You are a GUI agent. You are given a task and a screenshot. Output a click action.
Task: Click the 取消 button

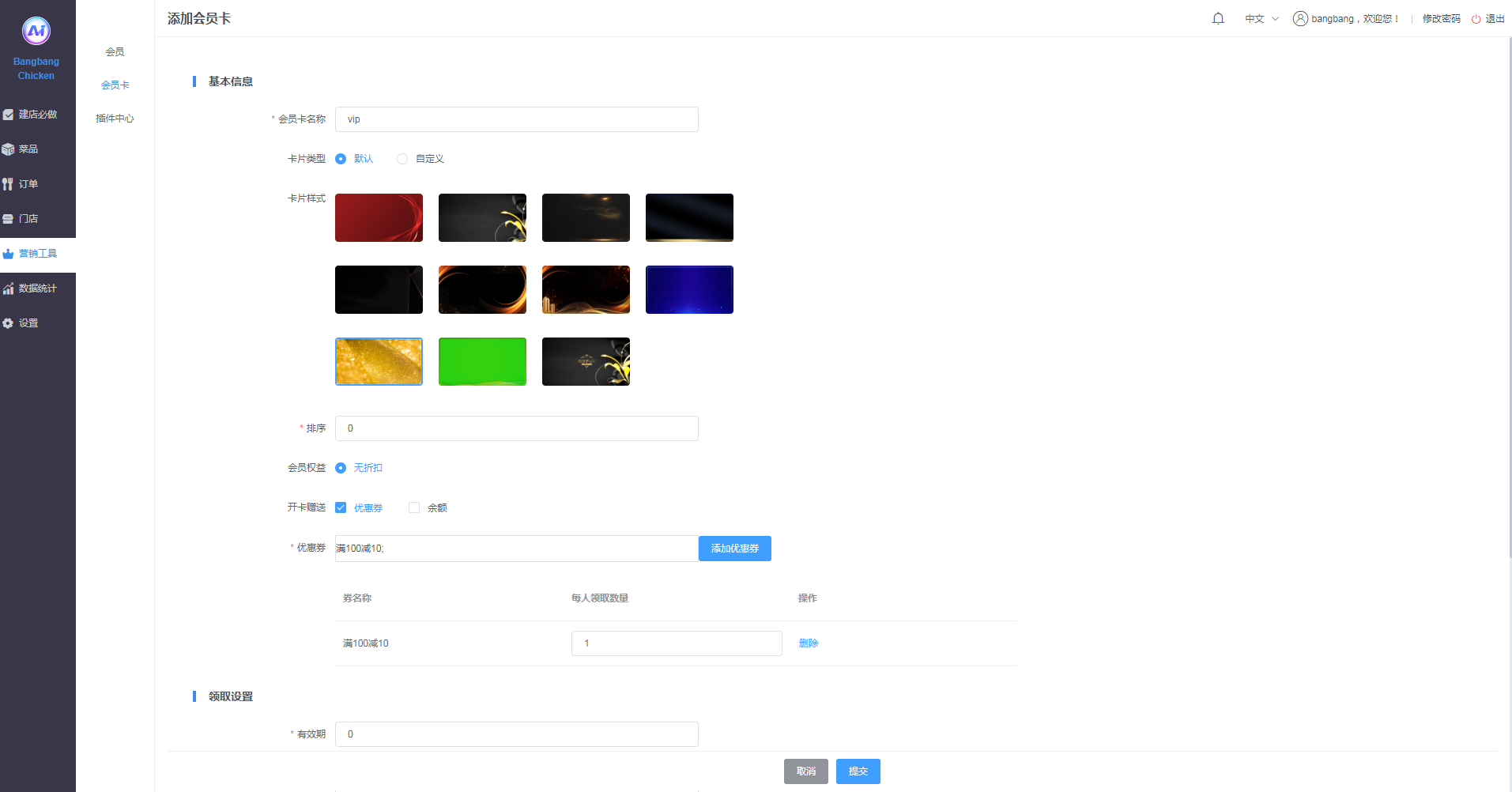[806, 771]
